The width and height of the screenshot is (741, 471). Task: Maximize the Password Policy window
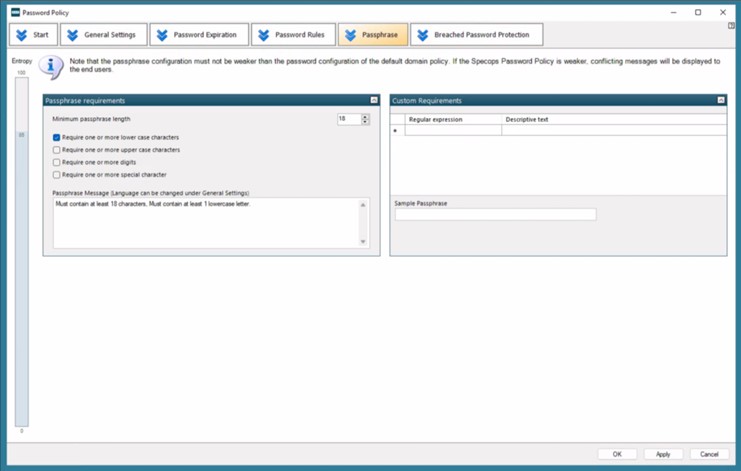pyautogui.click(x=698, y=12)
